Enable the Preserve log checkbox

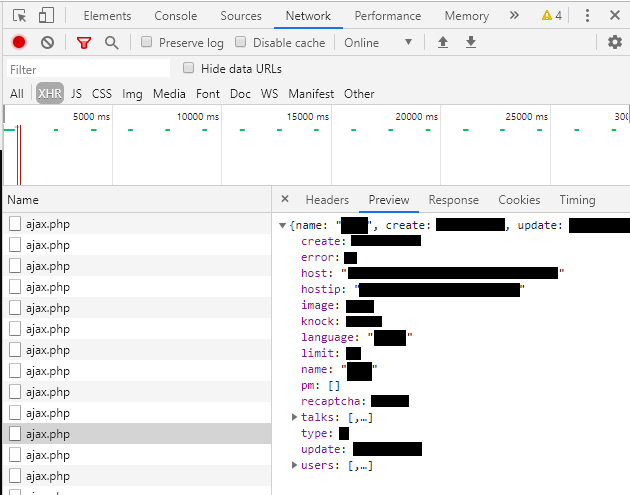[x=147, y=43]
